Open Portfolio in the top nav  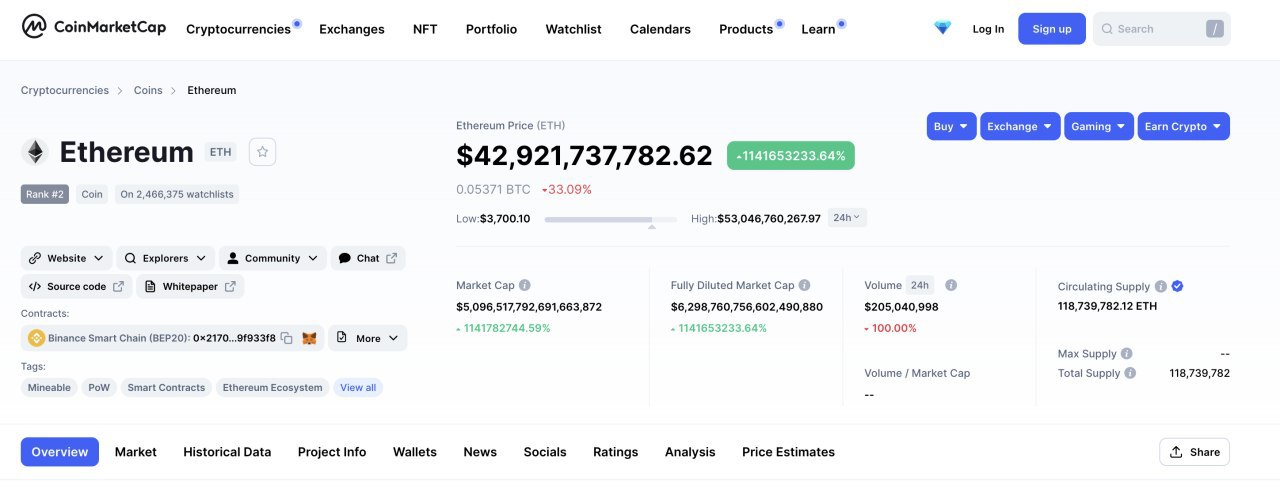pos(491,29)
